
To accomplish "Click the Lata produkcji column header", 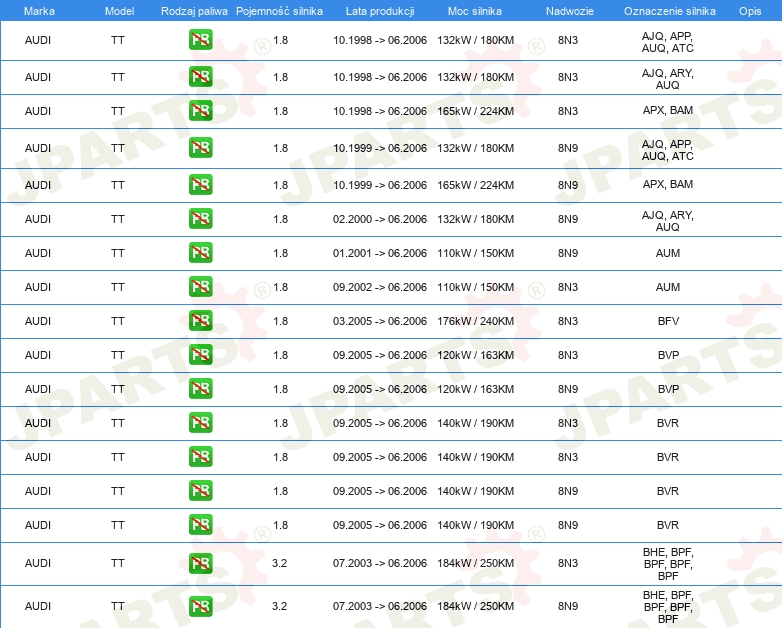I will tap(380, 11).
